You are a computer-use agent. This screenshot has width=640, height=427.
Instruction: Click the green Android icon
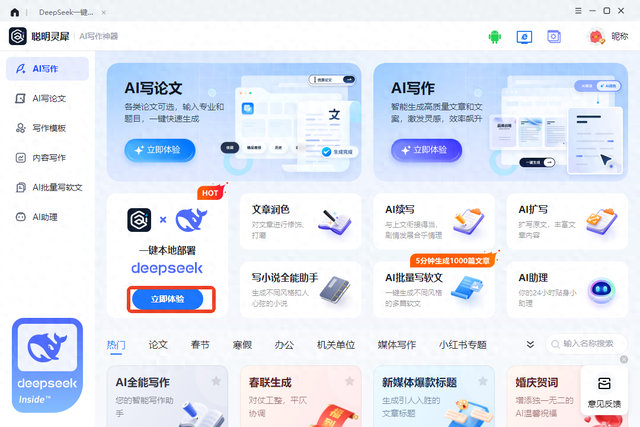click(495, 37)
